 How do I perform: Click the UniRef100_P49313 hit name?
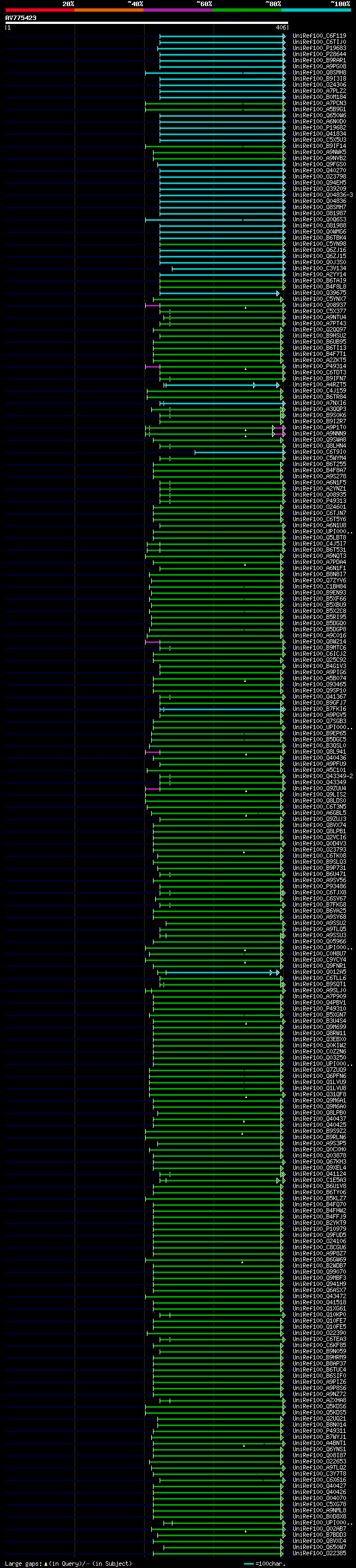click(x=319, y=502)
